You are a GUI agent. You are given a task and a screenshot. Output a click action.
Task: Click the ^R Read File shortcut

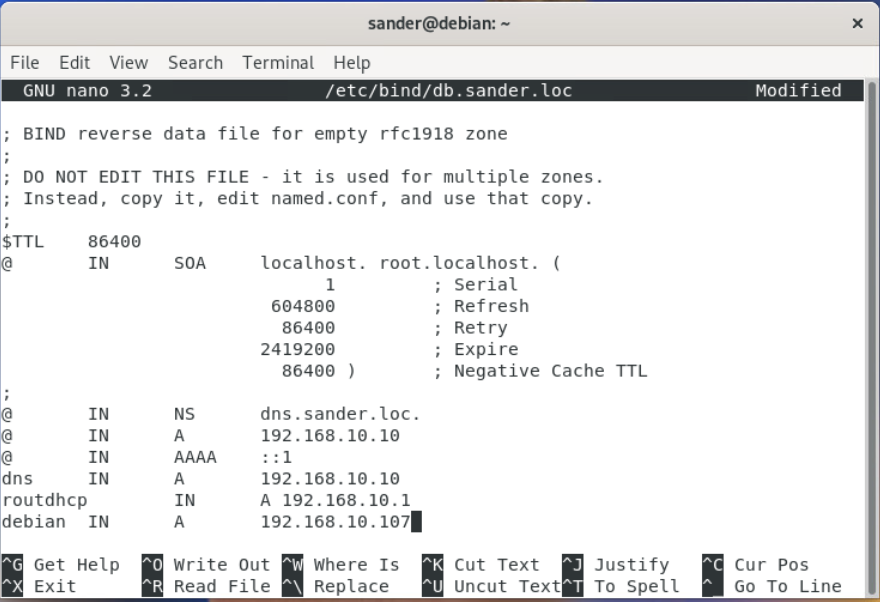[x=206, y=587]
